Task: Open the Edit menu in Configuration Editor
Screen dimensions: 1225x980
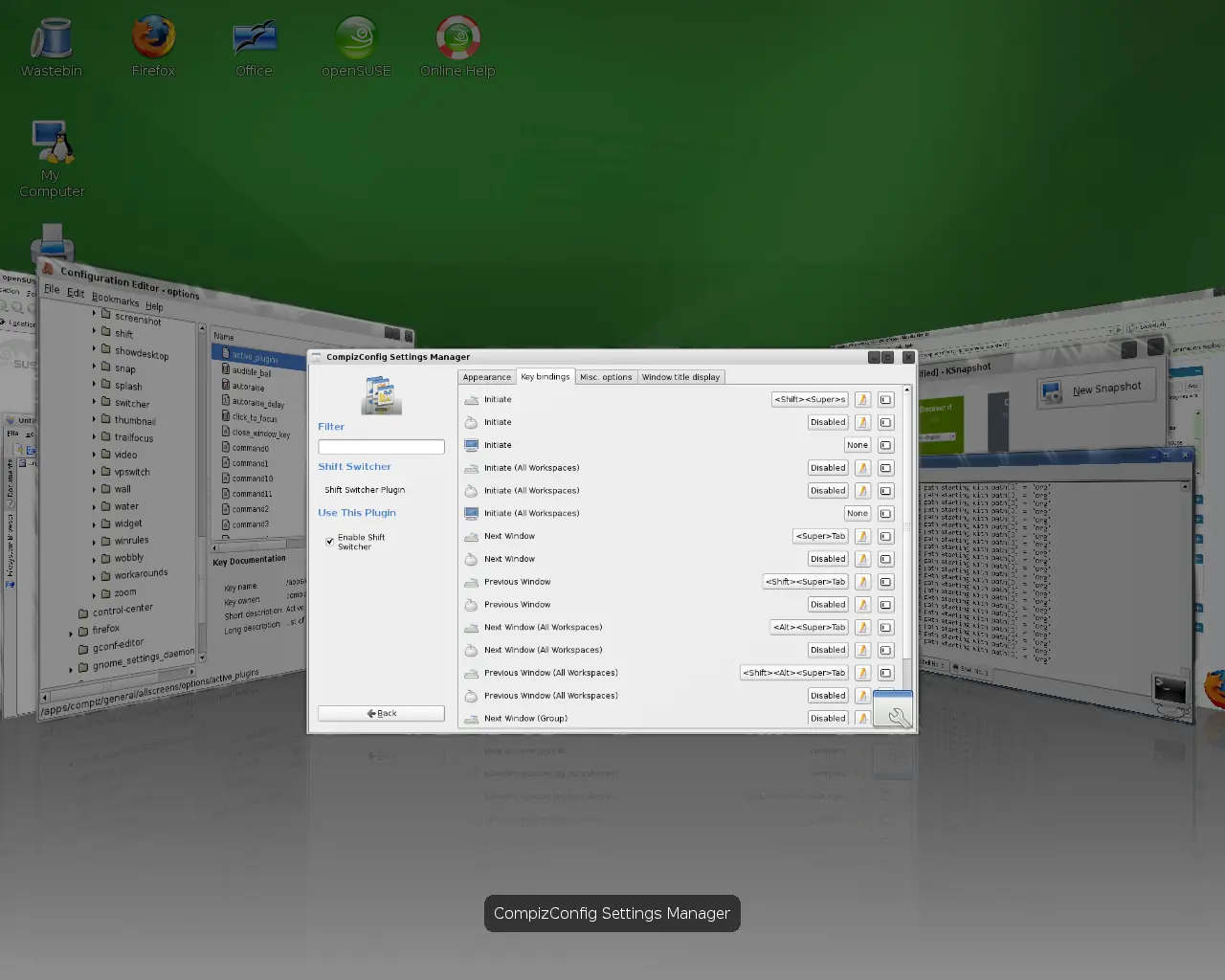Action: click(x=76, y=293)
